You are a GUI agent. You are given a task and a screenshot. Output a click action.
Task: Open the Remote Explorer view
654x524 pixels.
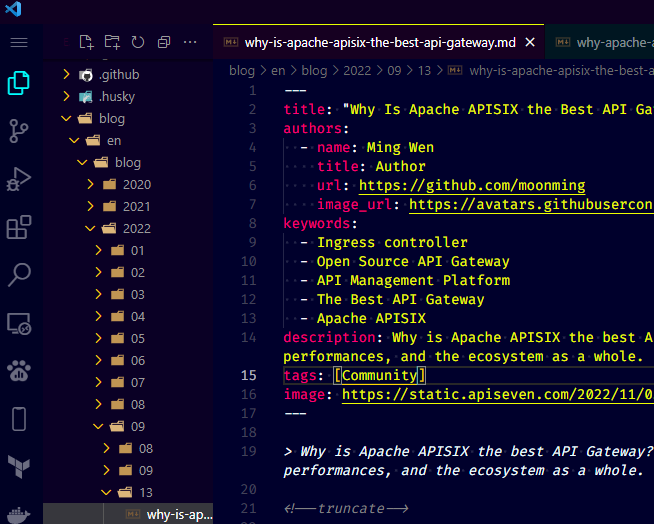pos(19,323)
